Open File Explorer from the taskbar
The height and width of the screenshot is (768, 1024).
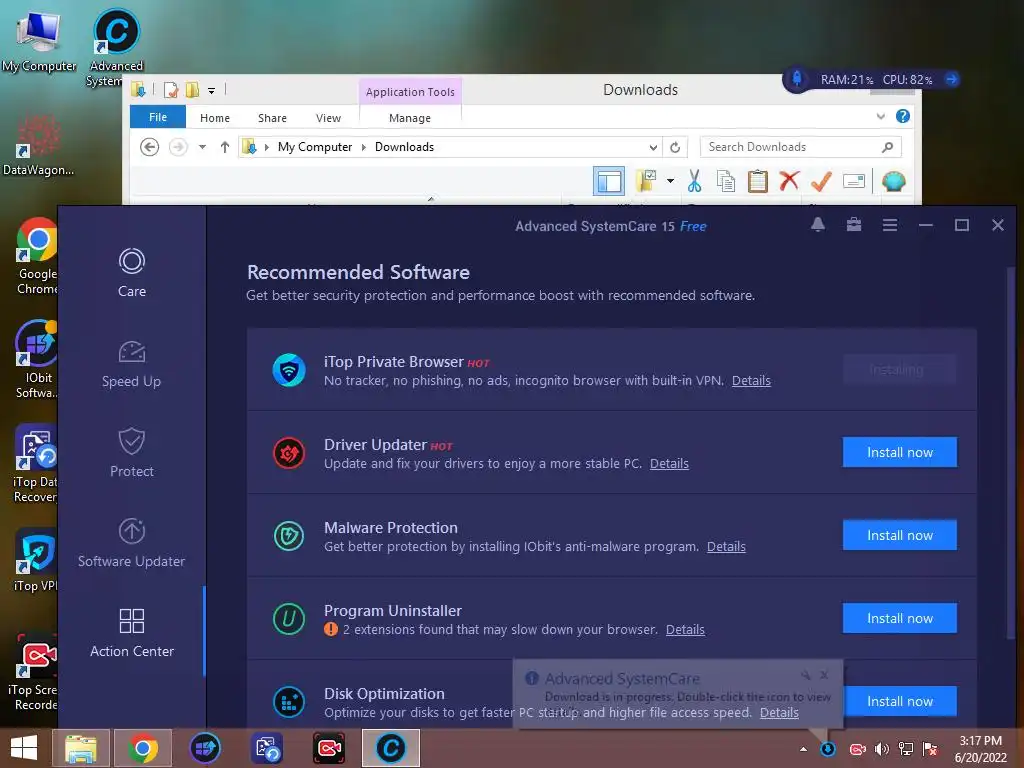click(x=80, y=748)
